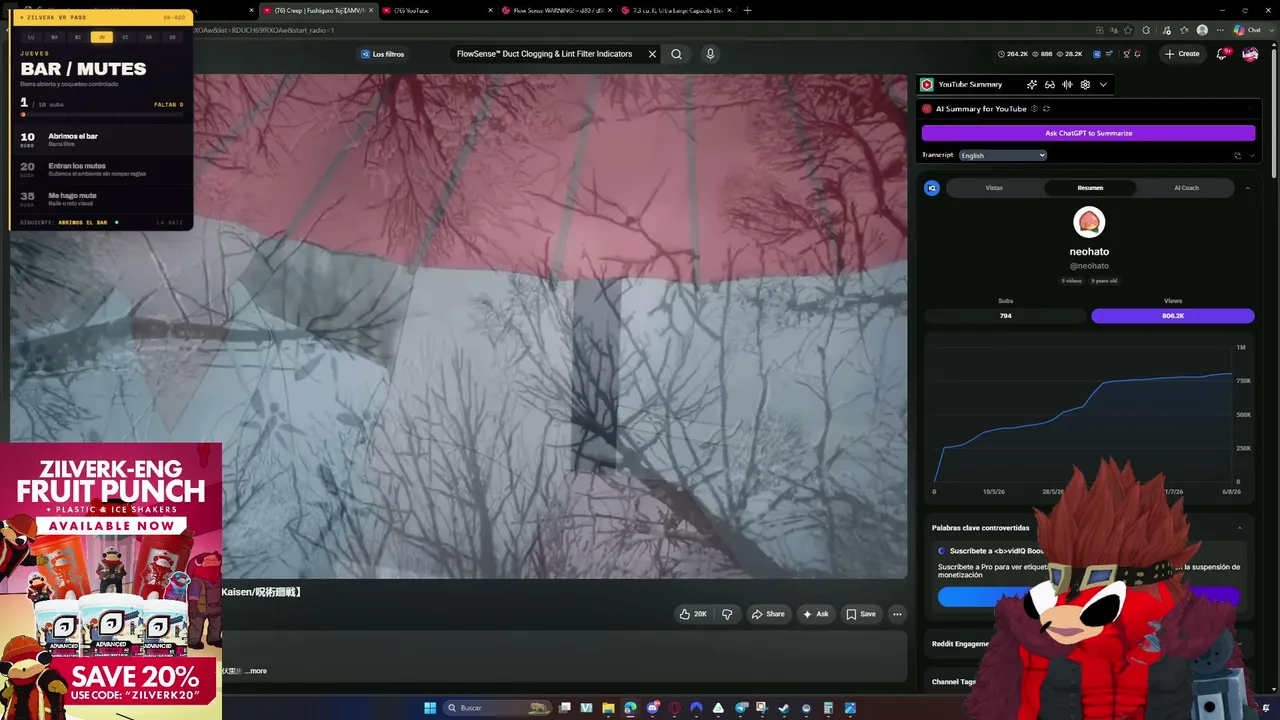Viewport: 1280px width, 720px height.
Task: Switch to the Vistas tab
Action: click(x=994, y=188)
